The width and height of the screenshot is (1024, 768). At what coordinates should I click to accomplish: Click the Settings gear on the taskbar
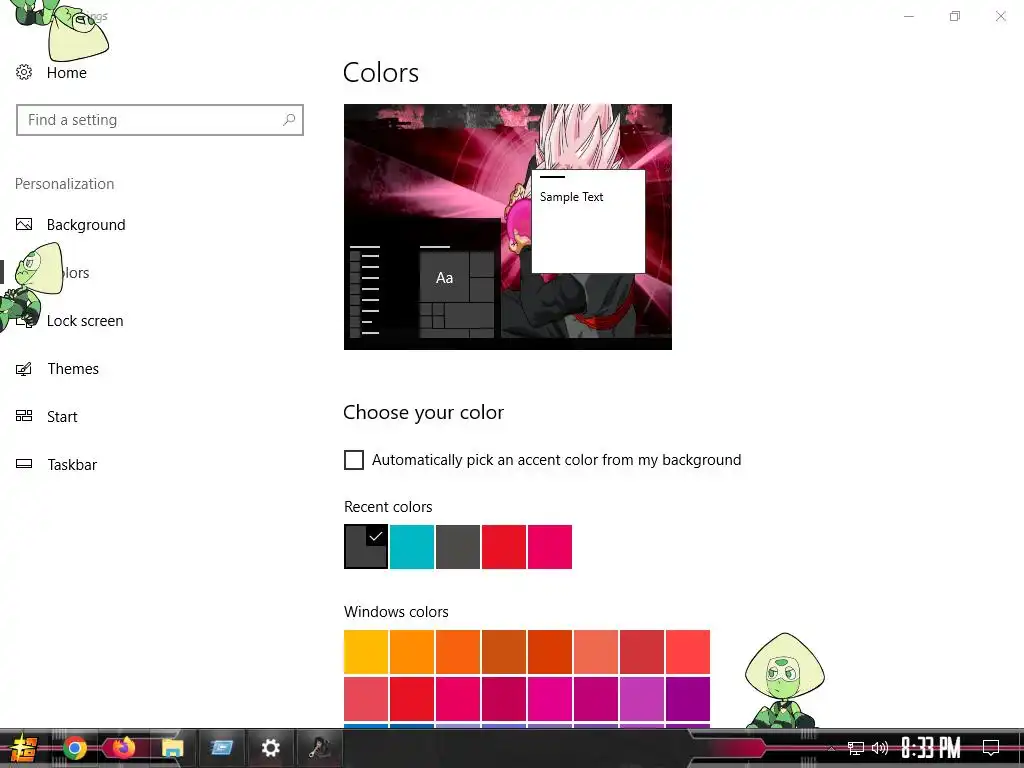[270, 748]
